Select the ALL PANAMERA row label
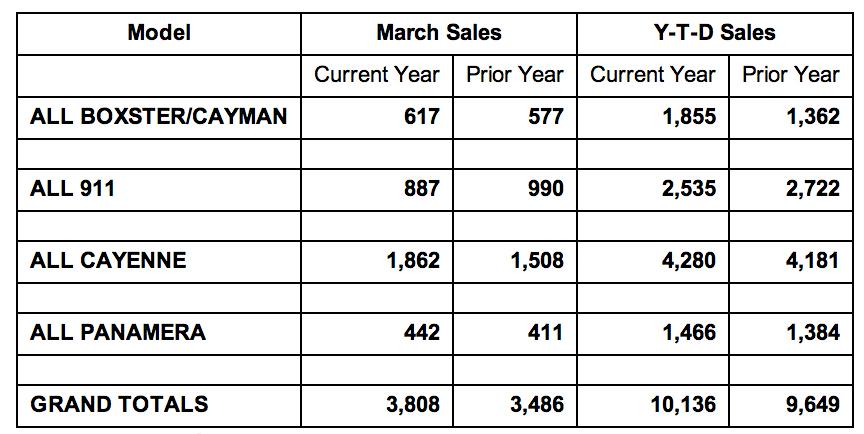This screenshot has height=434, width=864. (118, 332)
